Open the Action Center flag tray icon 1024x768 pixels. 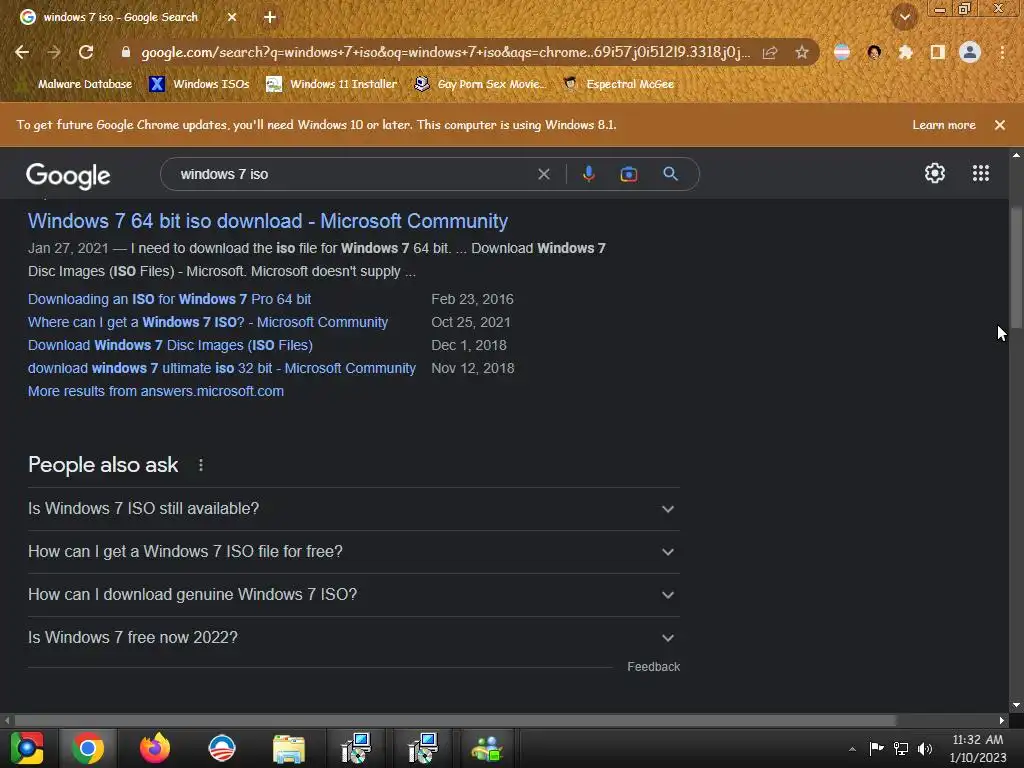click(x=876, y=748)
